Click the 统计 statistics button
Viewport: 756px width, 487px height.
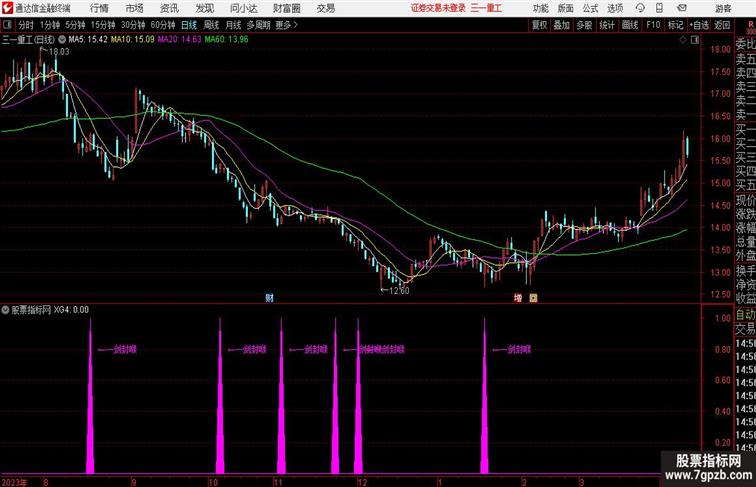tap(607, 25)
